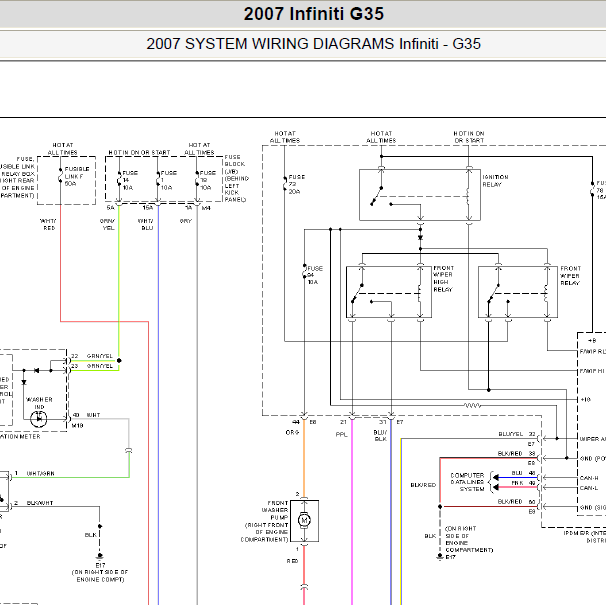Image resolution: width=606 pixels, height=605 pixels.
Task: Click the "(ON RIGHT SIDE OF ENGINE COMPARTMENT)" note
Action: 469,539
